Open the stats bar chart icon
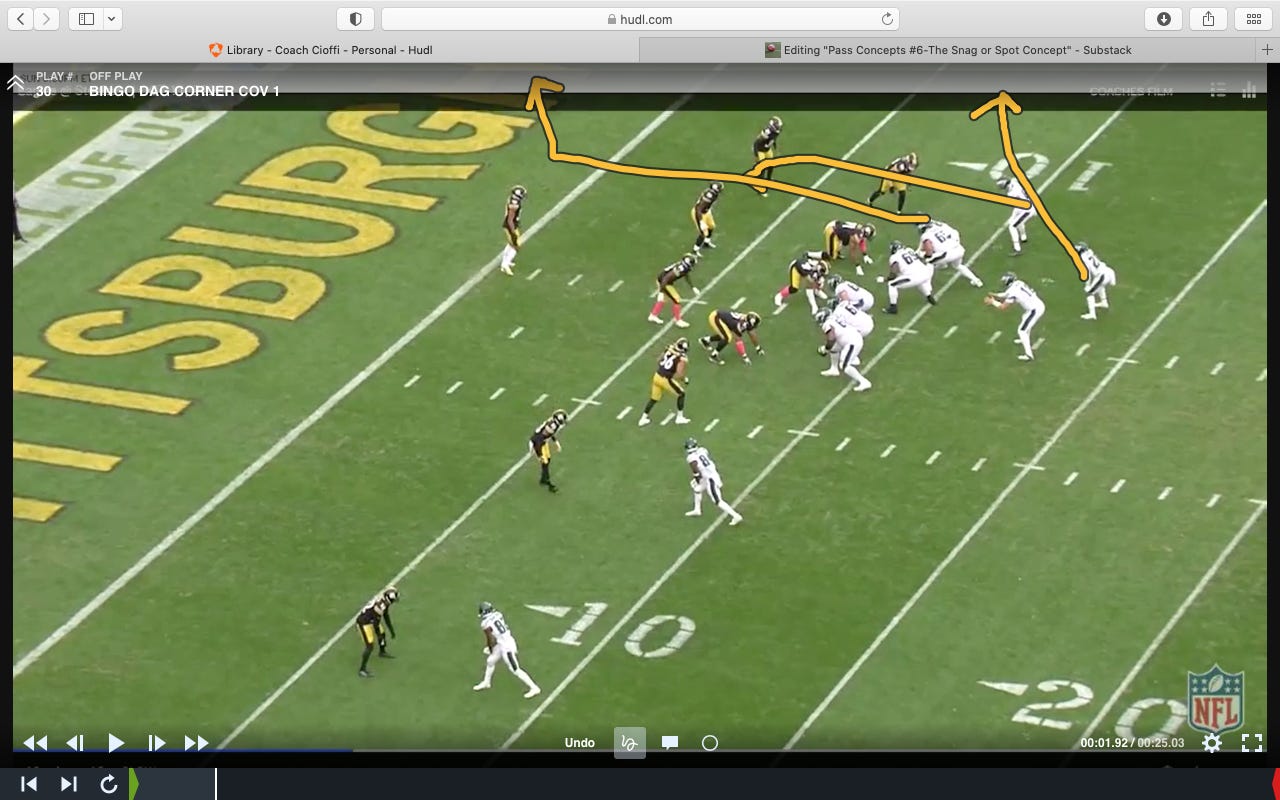 (1249, 90)
